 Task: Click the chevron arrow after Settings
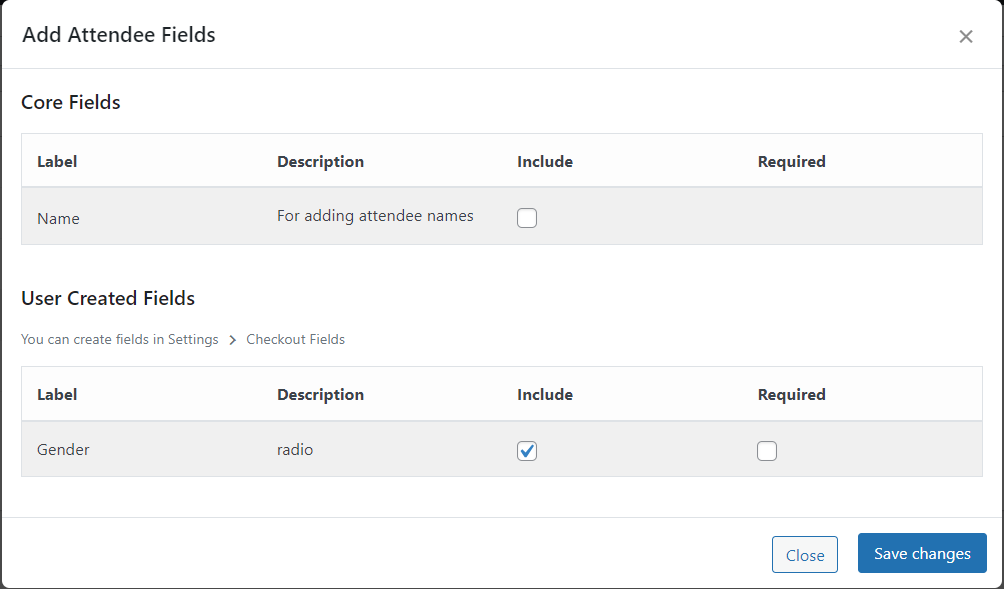232,340
